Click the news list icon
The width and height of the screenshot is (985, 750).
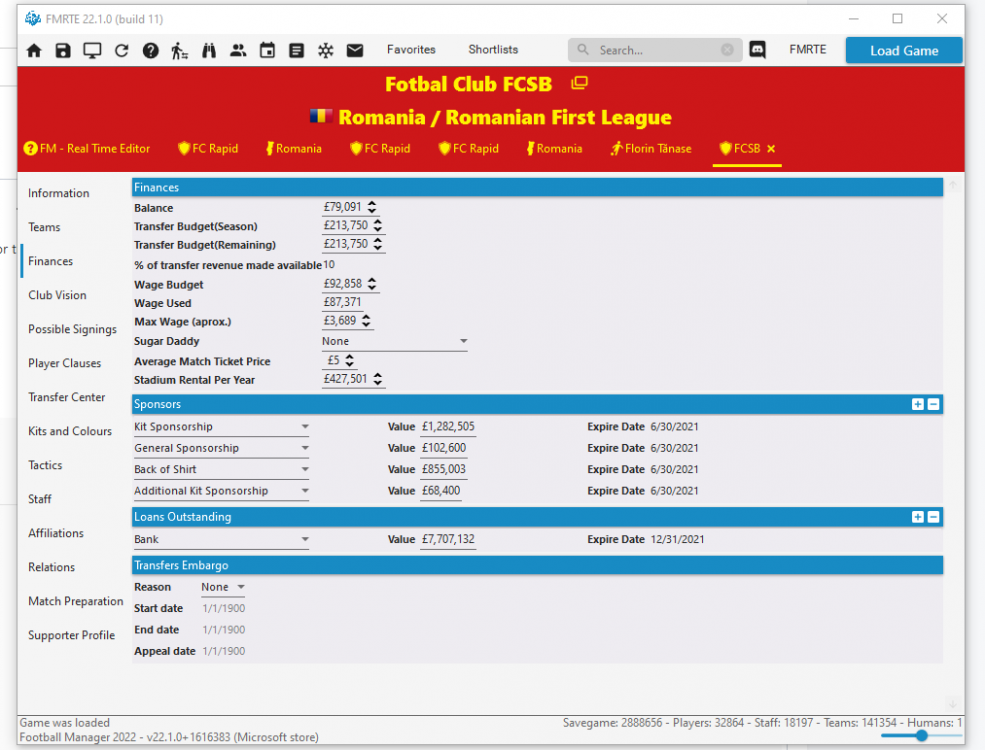297,50
